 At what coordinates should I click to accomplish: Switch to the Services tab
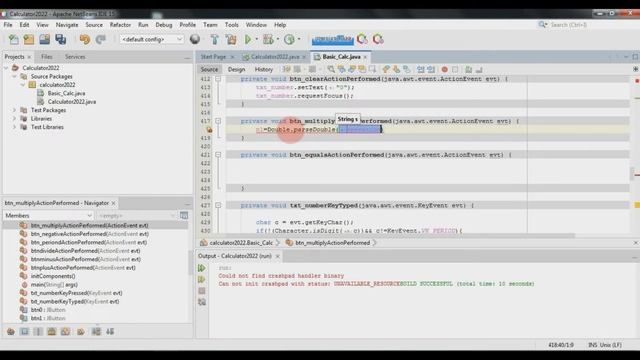point(75,57)
